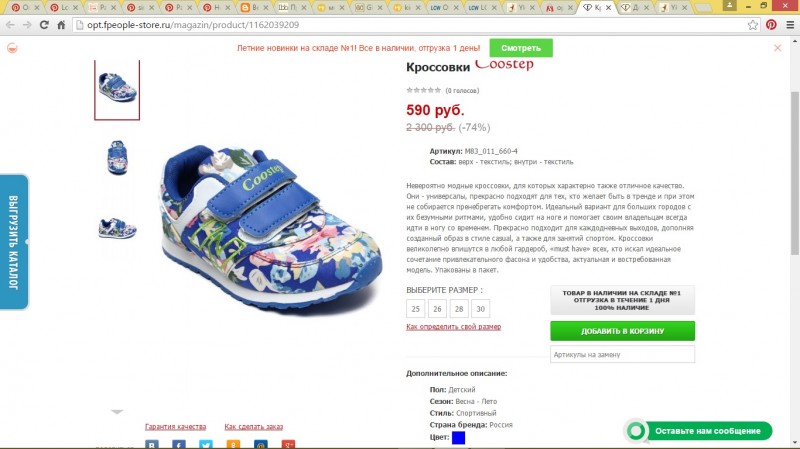Screen dimensions: 800x449
Task: Add product with Добавить в корзину
Action: point(622,331)
